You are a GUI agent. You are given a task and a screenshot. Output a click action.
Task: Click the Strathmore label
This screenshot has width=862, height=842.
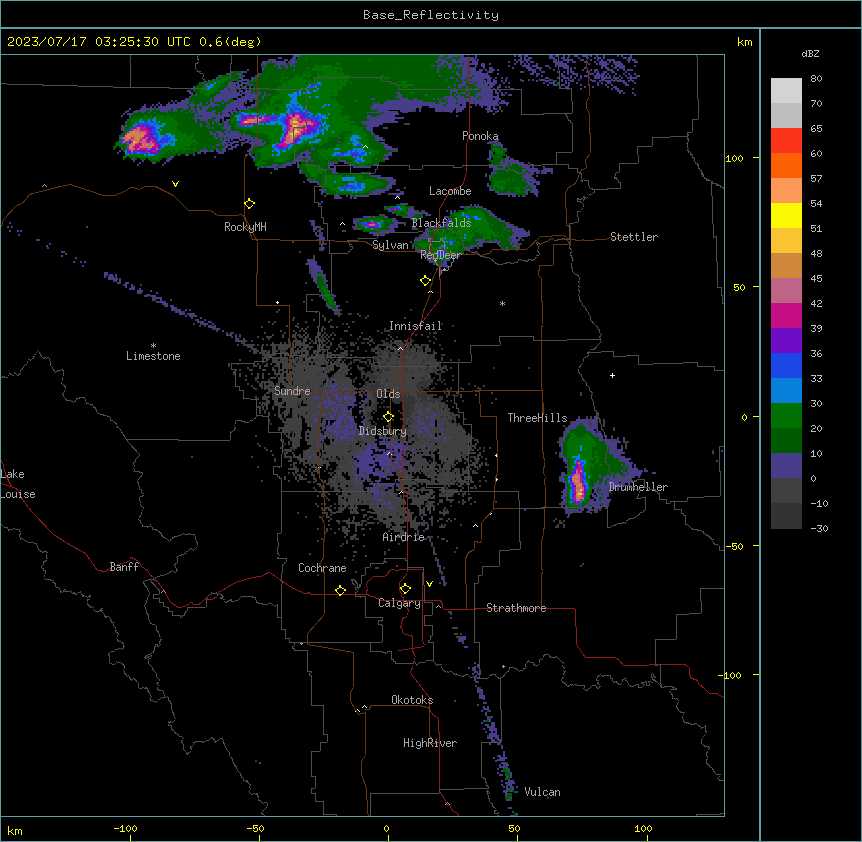[x=516, y=608]
